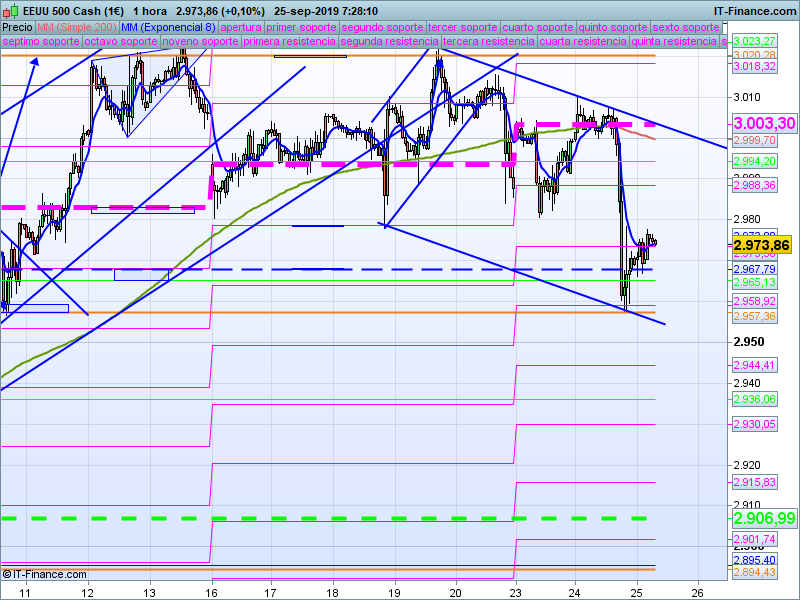Click the green 2.906,99 price label
800x600 pixels.
764,518
